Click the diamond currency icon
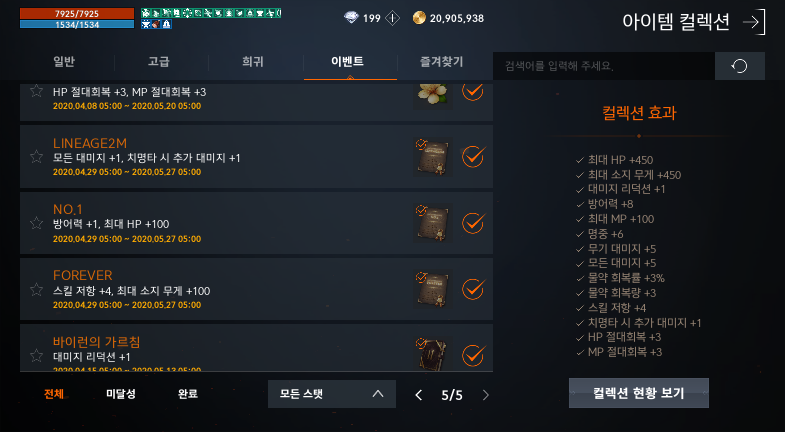Image resolution: width=785 pixels, height=432 pixels. (x=351, y=19)
